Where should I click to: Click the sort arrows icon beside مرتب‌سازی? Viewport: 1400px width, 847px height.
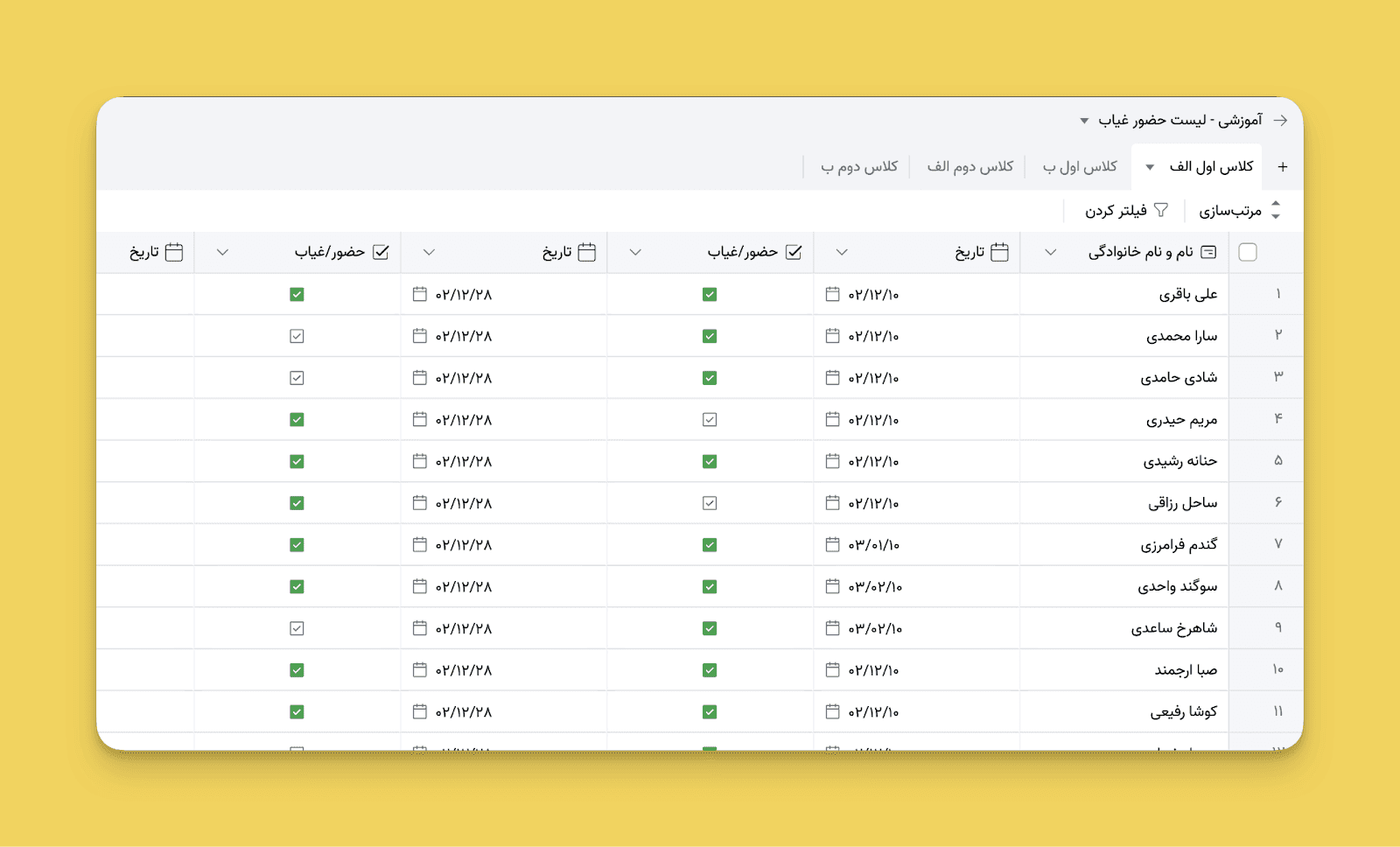pos(1276,210)
